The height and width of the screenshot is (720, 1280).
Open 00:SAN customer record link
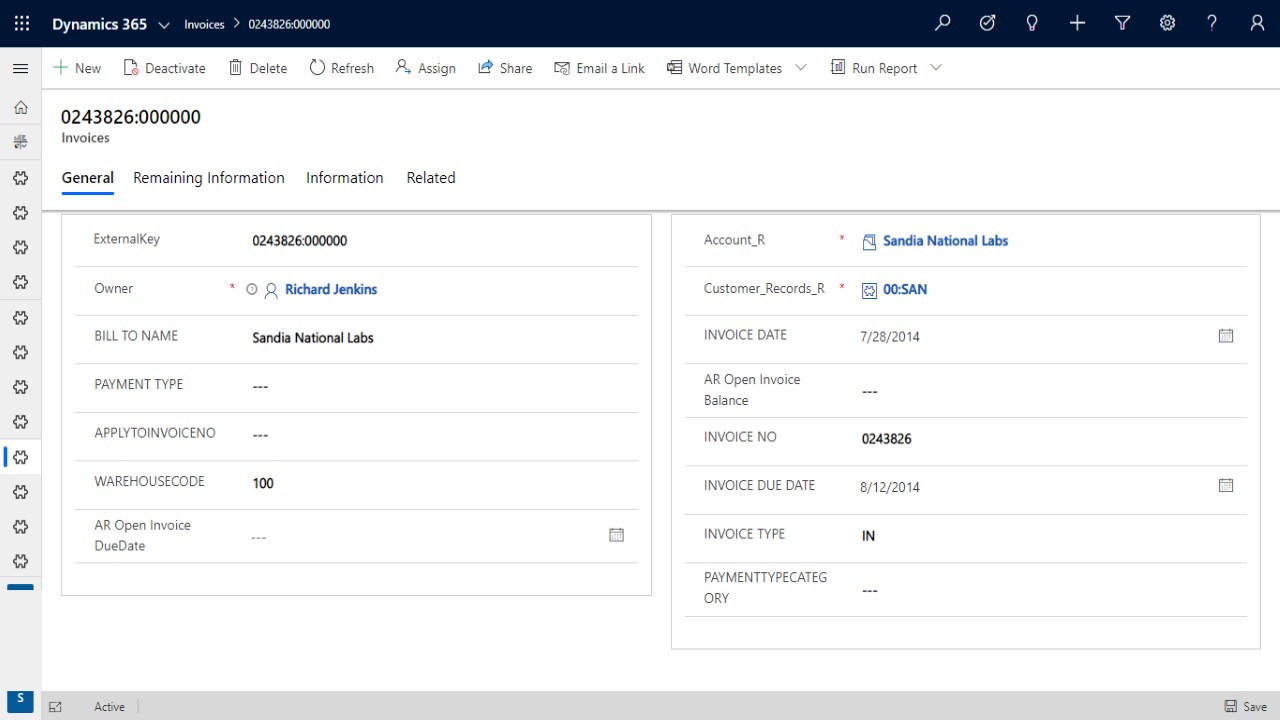pyautogui.click(x=905, y=289)
